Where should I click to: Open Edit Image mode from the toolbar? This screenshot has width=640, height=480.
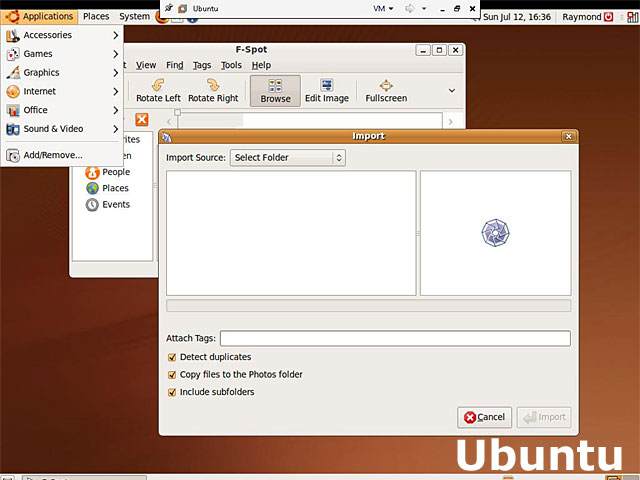point(327,90)
